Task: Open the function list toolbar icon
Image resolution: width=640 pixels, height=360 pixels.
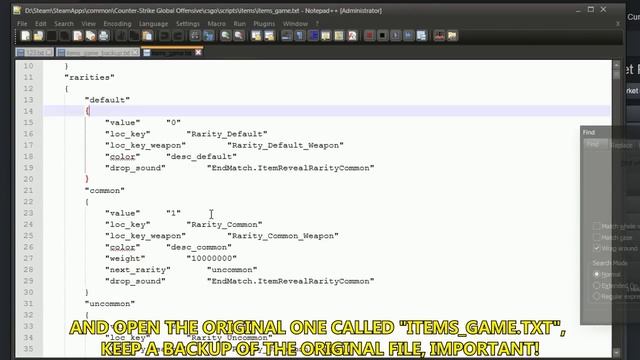Action: click(x=352, y=36)
